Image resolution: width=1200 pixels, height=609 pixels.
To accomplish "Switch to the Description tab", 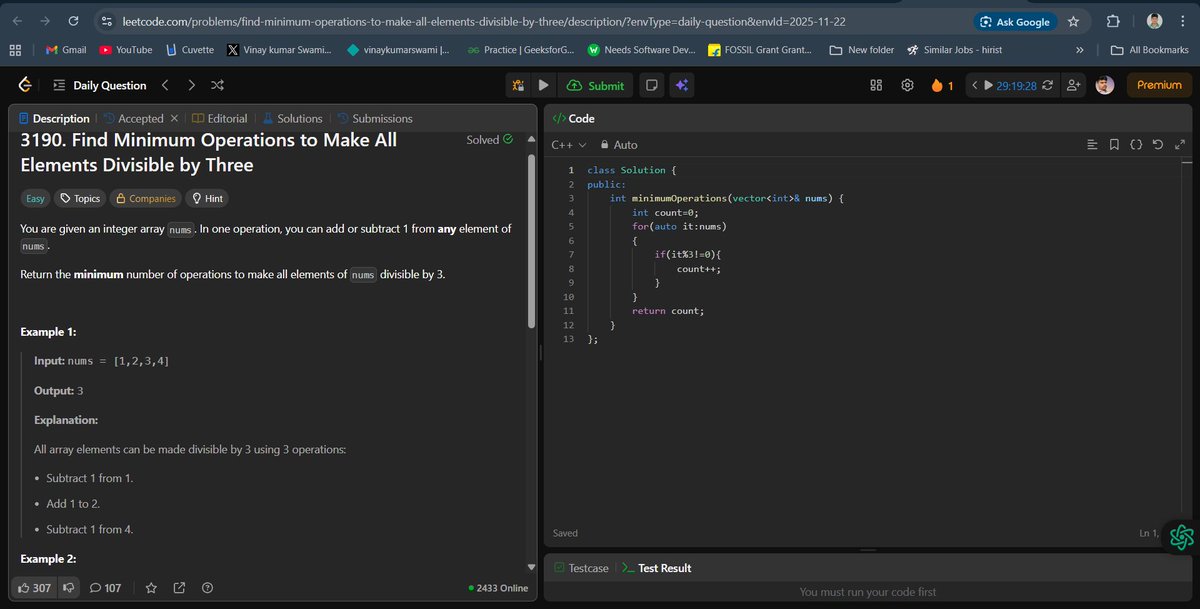I will [x=54, y=118].
